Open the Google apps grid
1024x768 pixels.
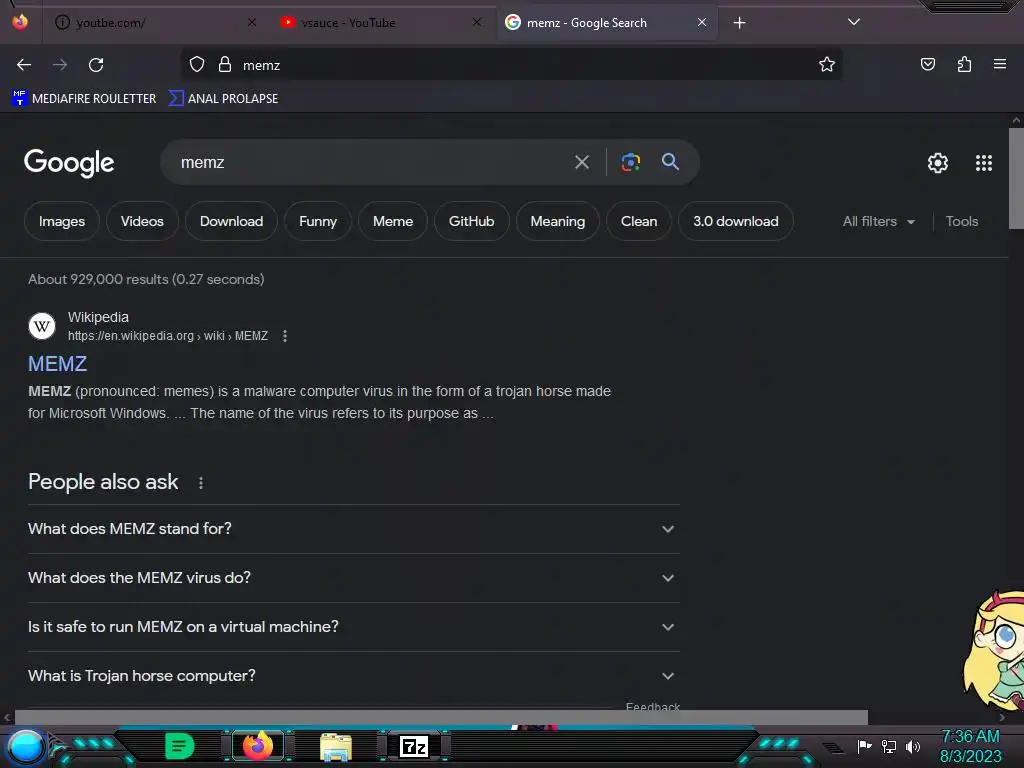point(984,163)
